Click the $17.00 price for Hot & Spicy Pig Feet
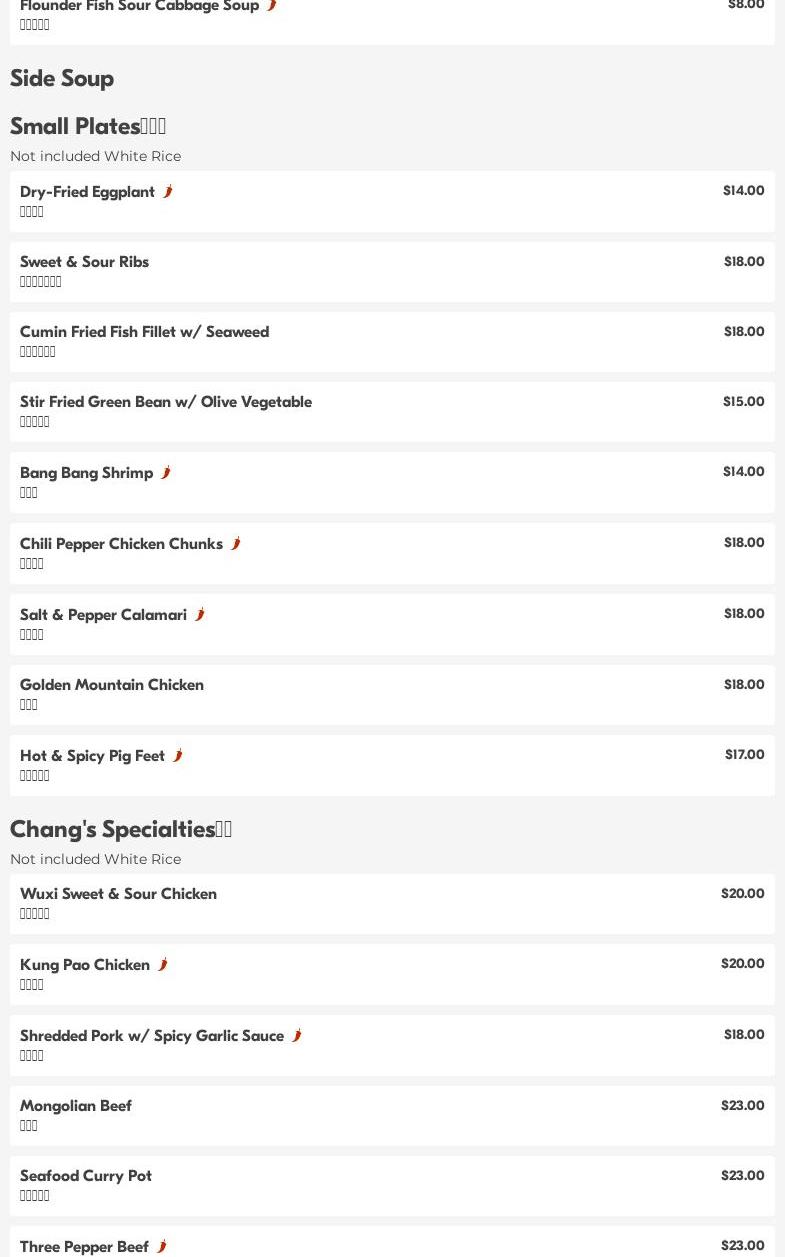This screenshot has width=785, height=1257. pos(744,755)
